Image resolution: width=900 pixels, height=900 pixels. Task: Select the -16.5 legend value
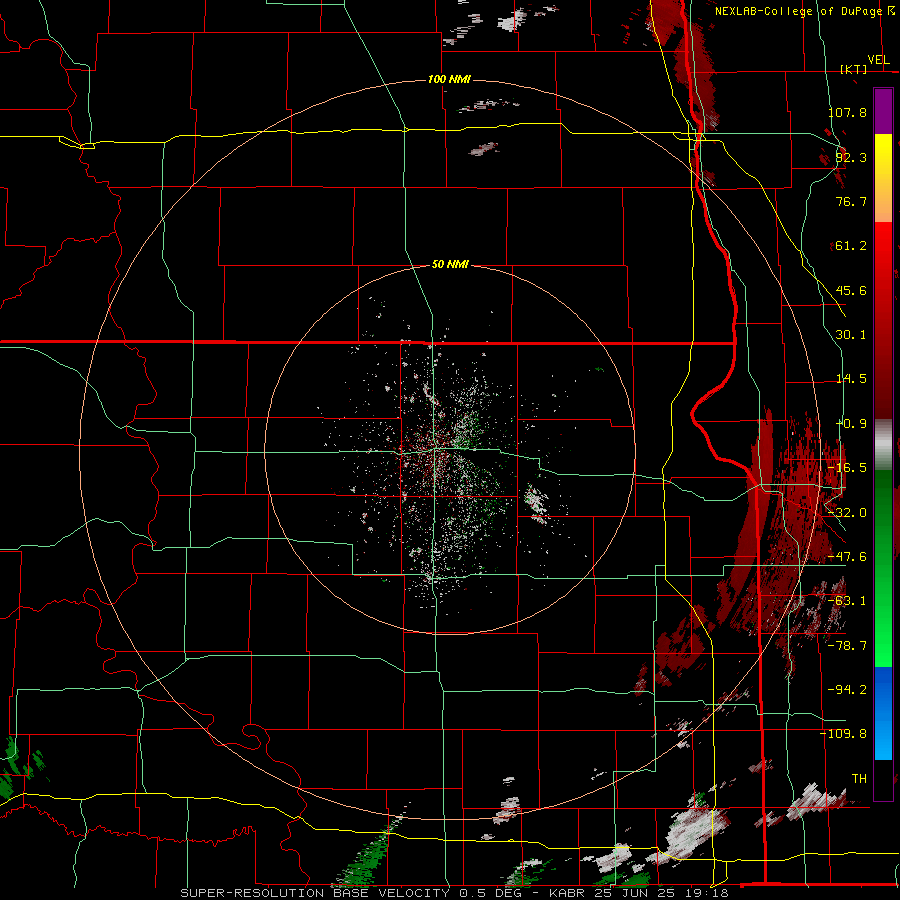click(x=847, y=468)
